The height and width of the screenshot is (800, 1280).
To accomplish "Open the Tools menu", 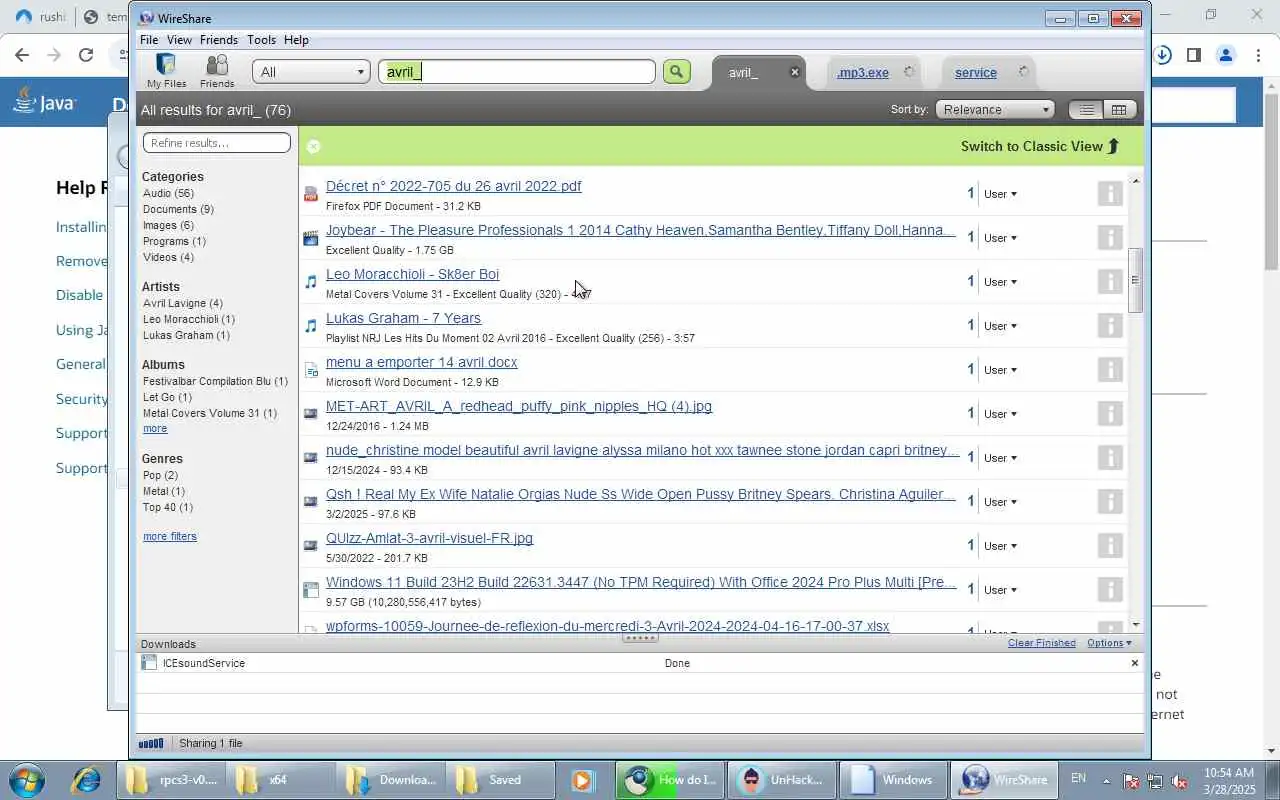I will pos(261,40).
